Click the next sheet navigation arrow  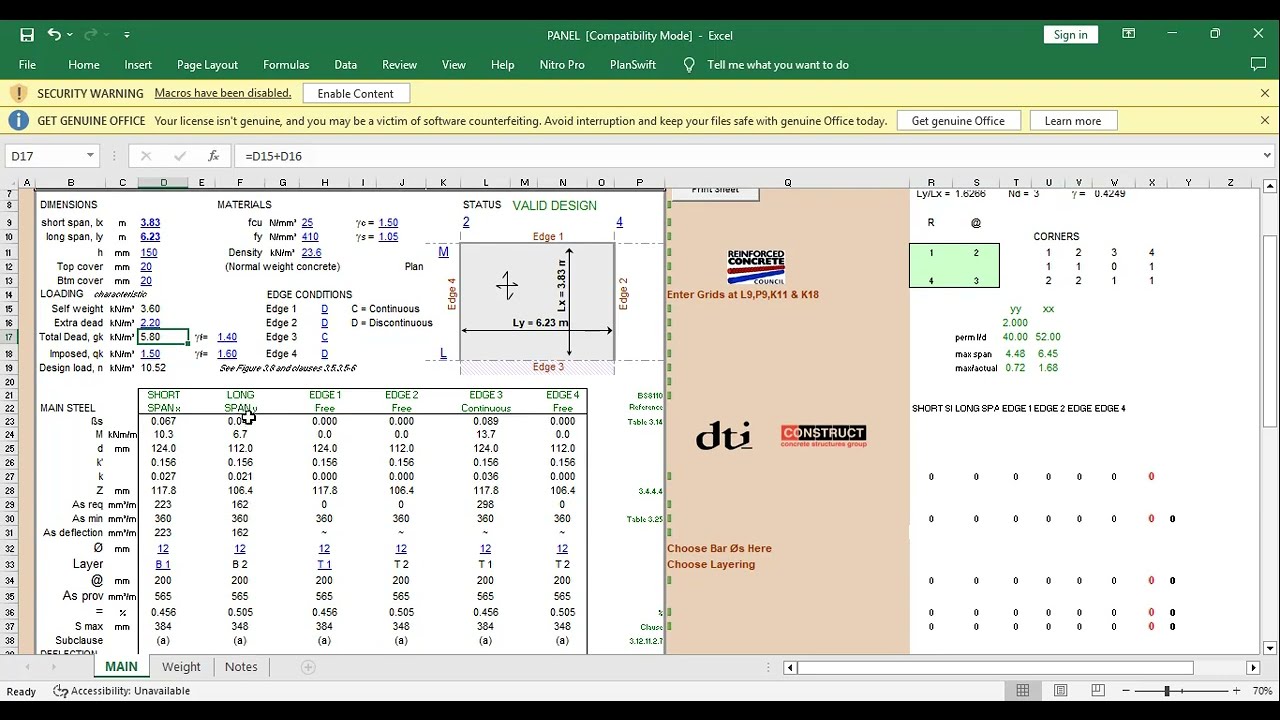tap(56, 667)
